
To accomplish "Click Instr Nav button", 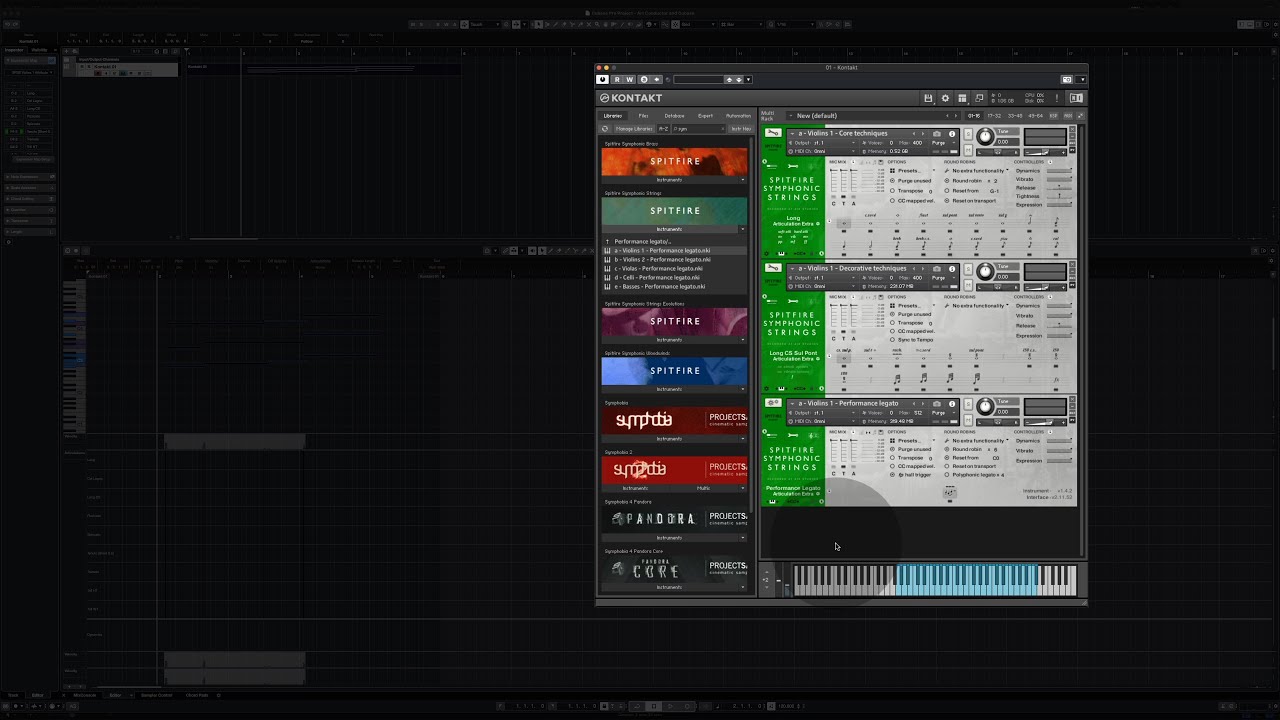I will (x=741, y=129).
